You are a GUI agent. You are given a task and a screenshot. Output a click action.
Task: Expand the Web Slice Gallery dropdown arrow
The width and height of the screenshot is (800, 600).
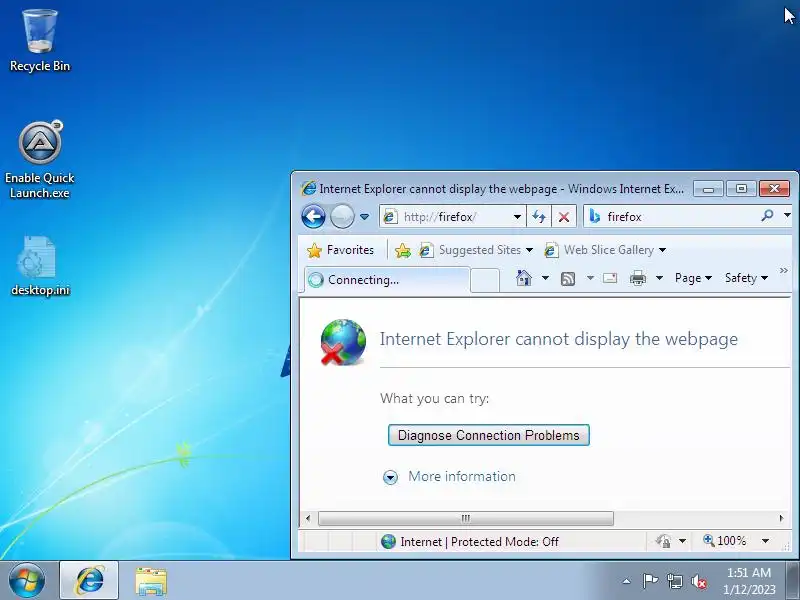[x=662, y=250]
